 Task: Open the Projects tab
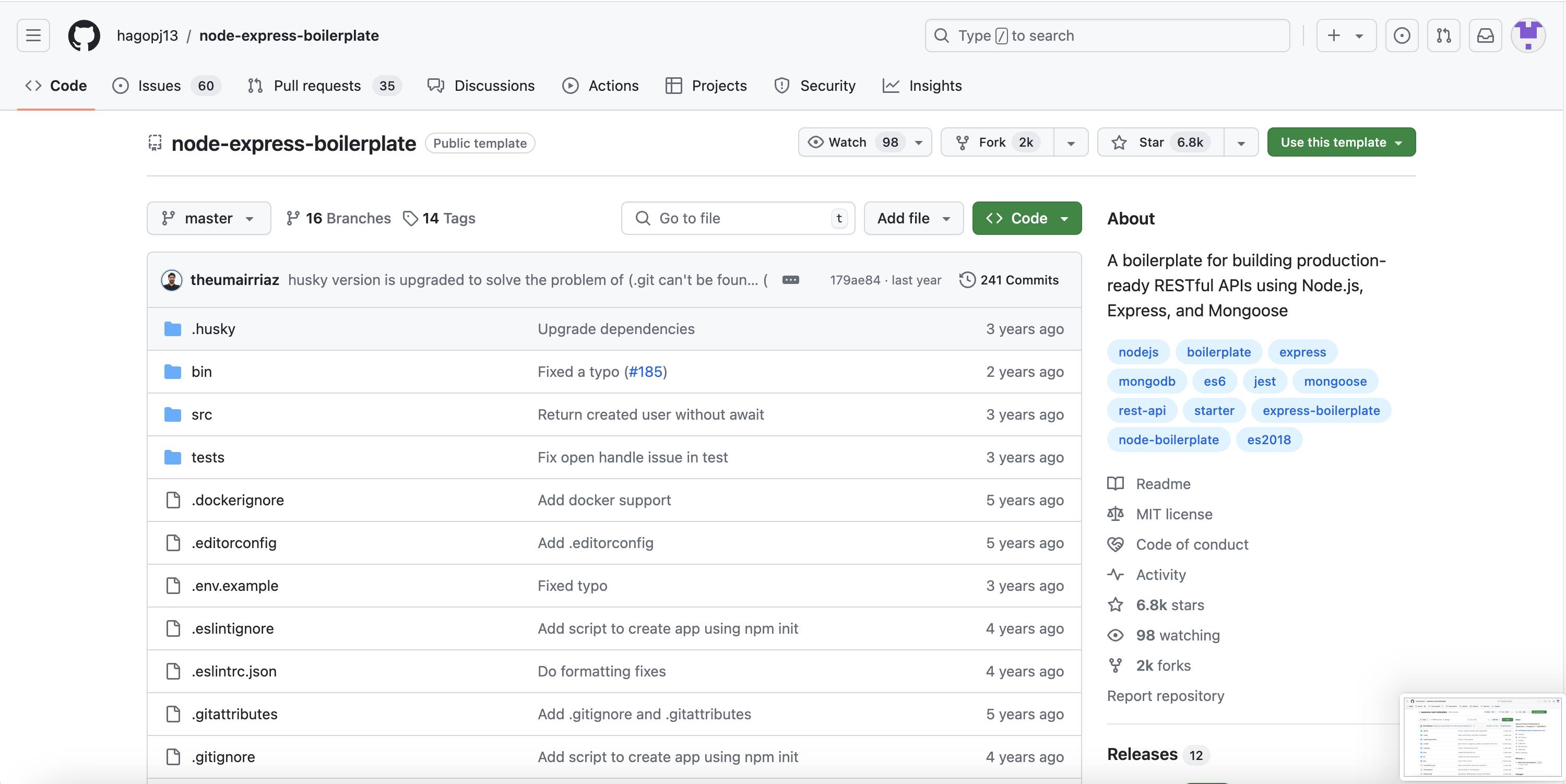tap(706, 86)
